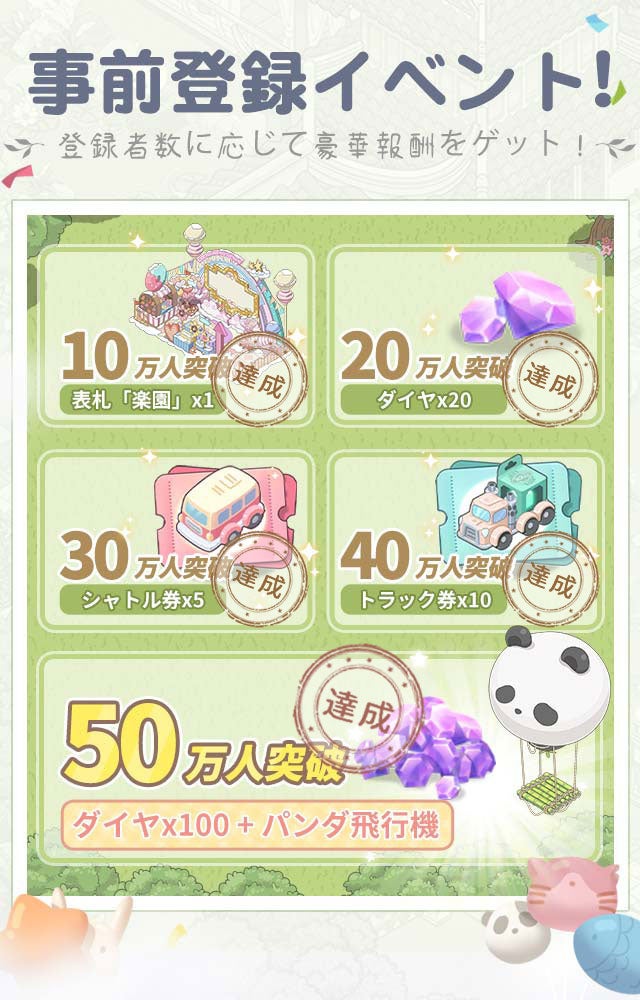Screen dimensions: 640x1000
Task: Click the 登録者数に応じて豪華報酬をゲット subtitle
Action: pyautogui.click(x=322, y=146)
